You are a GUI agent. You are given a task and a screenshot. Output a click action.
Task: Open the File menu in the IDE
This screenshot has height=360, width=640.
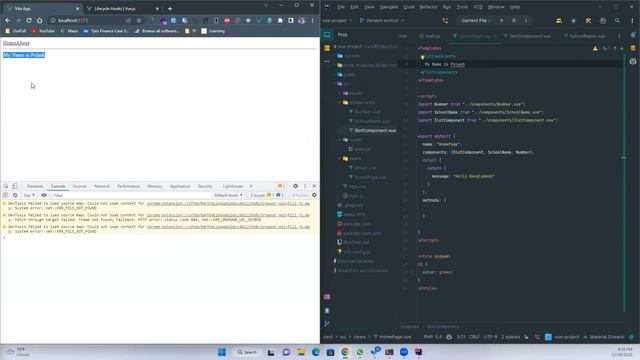341,7
